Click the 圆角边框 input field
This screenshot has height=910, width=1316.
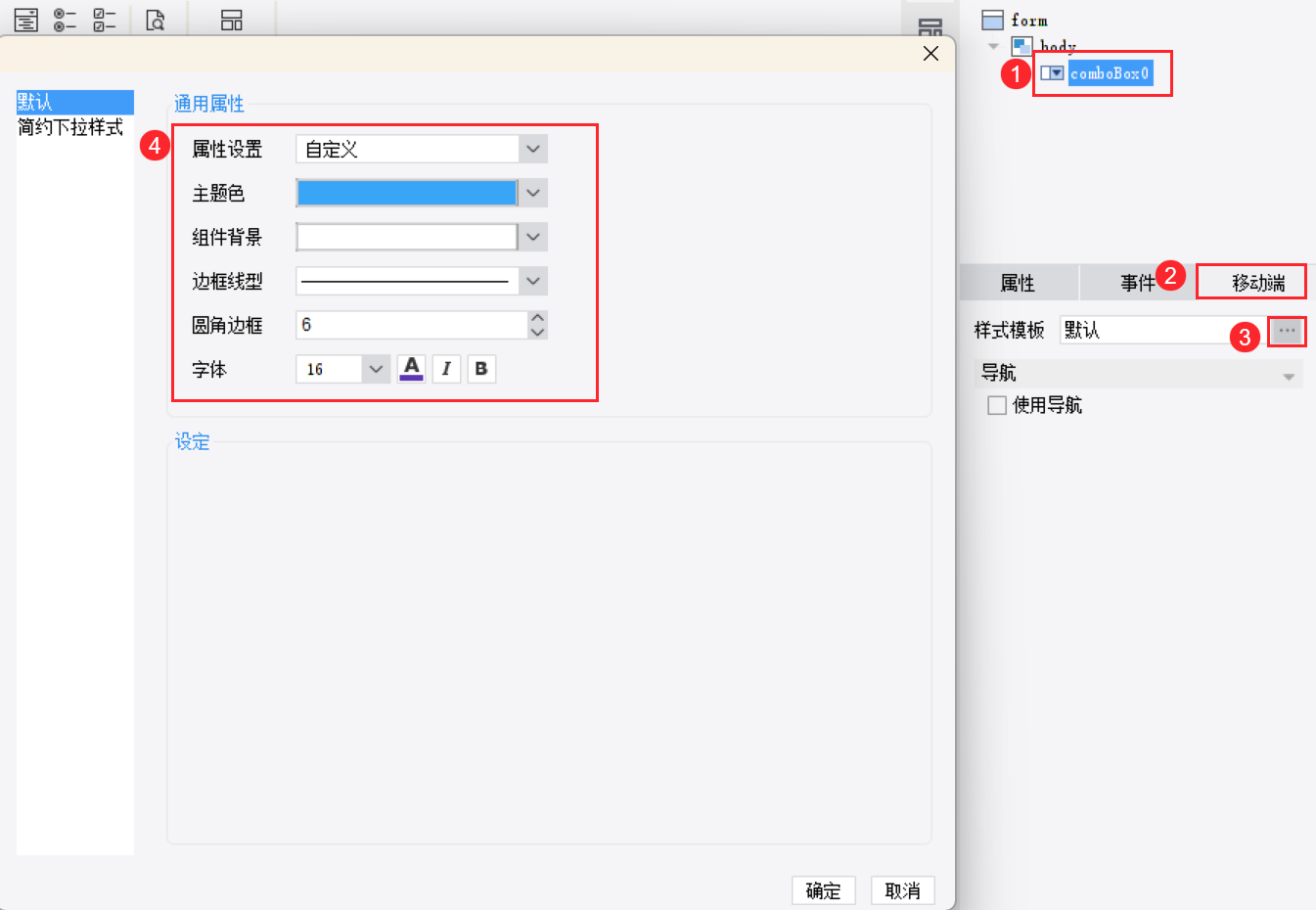click(x=412, y=325)
